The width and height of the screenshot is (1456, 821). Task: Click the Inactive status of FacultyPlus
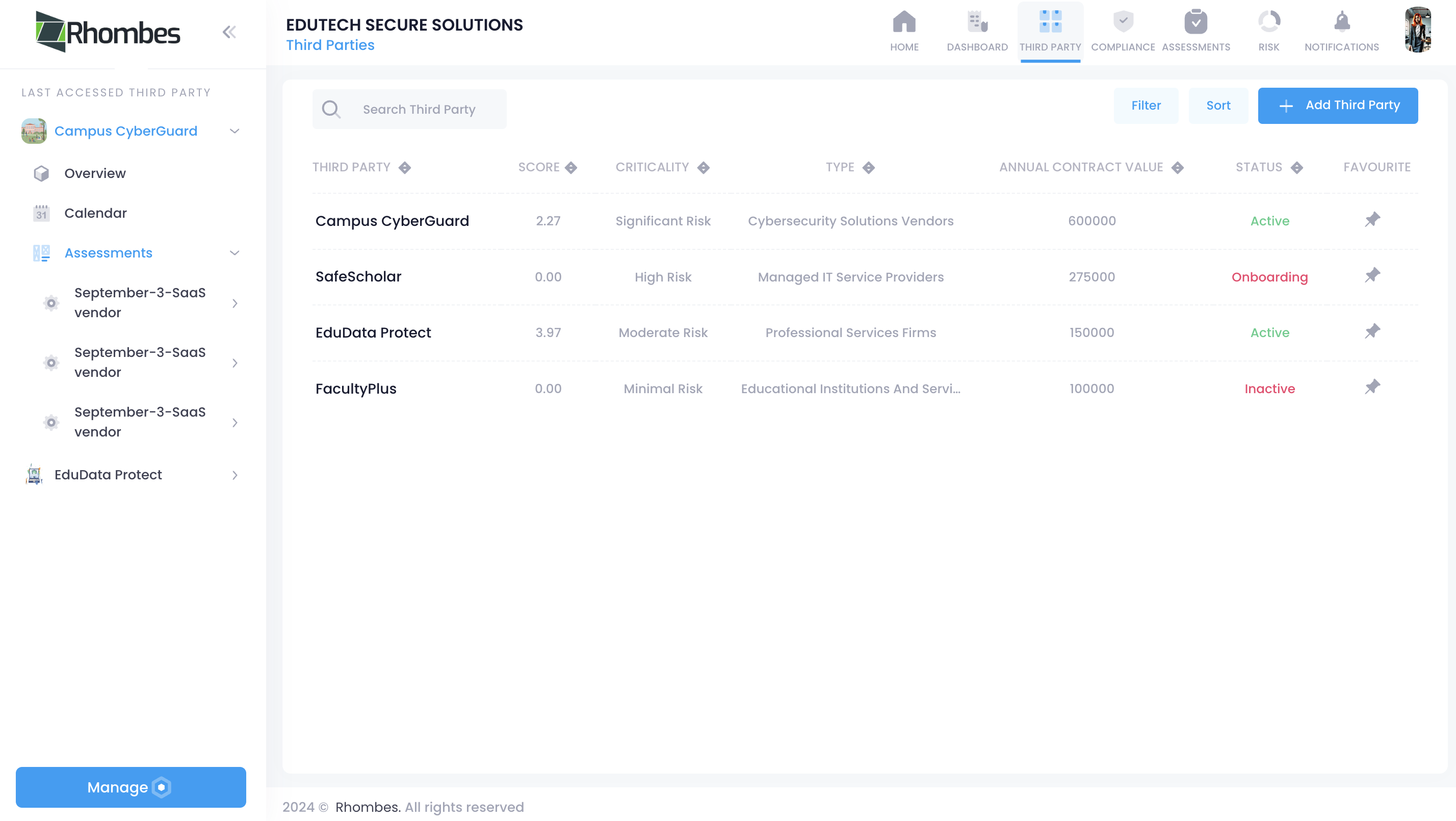1269,389
